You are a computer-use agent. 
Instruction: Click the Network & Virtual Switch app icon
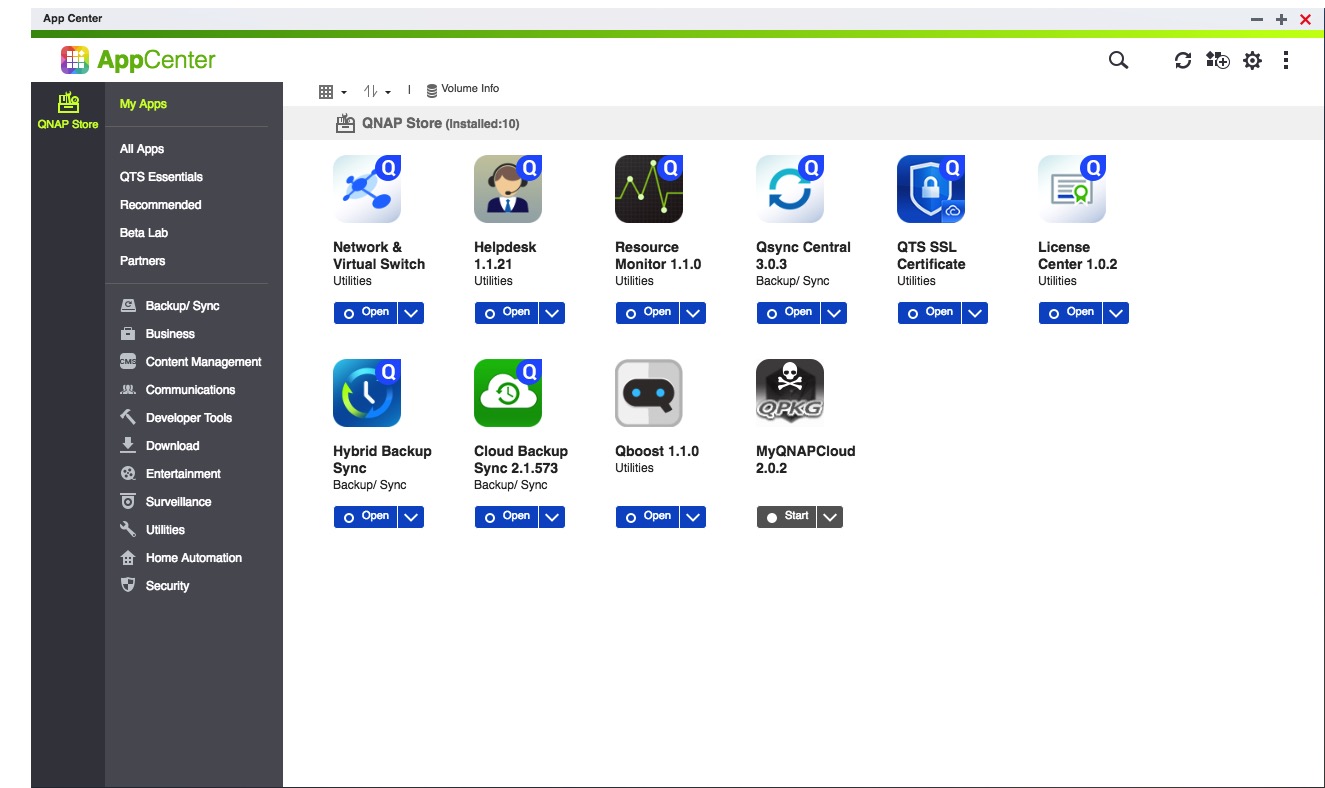click(x=367, y=189)
